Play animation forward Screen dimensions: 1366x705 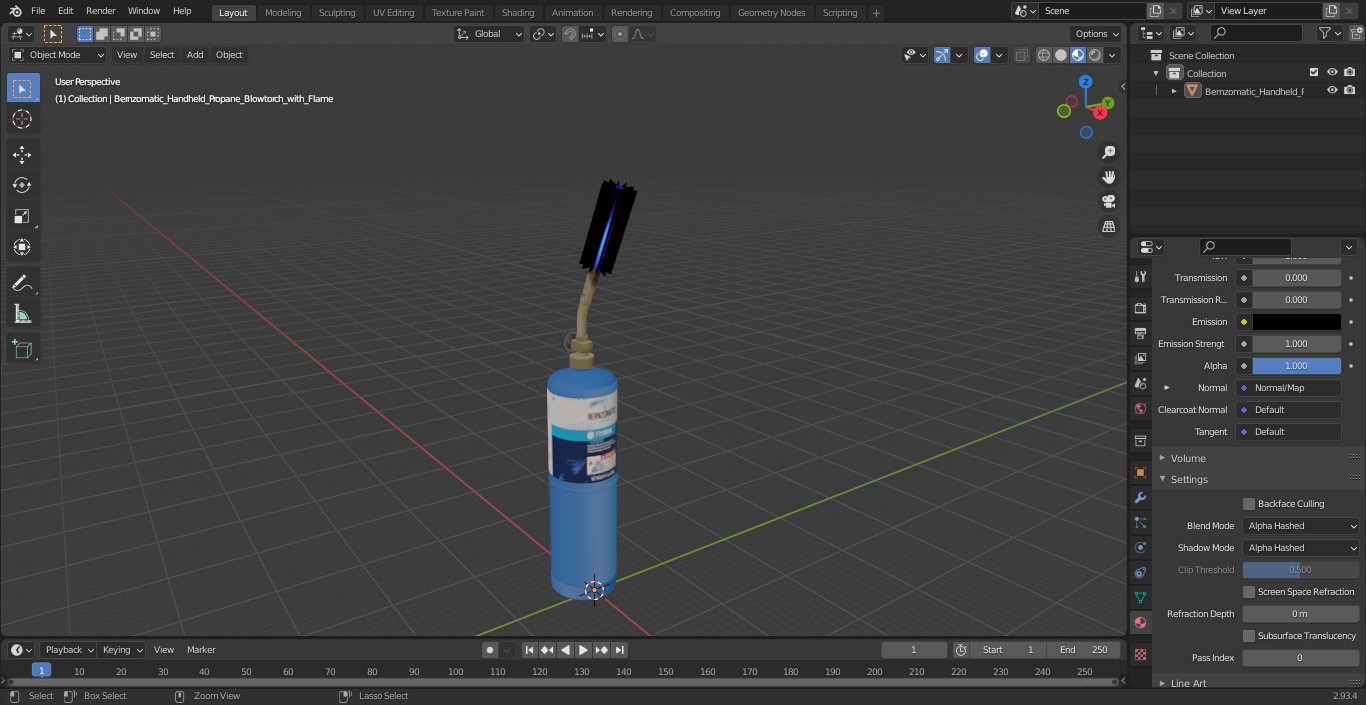point(583,650)
